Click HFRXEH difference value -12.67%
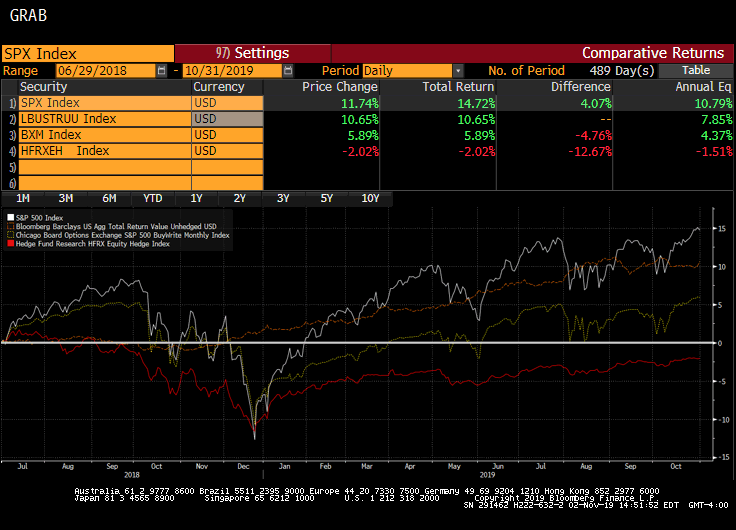Viewport: 736px width, 530px height. [x=590, y=152]
